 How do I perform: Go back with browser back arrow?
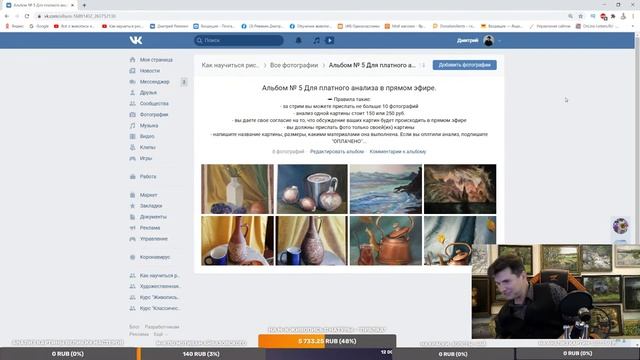[7, 16]
